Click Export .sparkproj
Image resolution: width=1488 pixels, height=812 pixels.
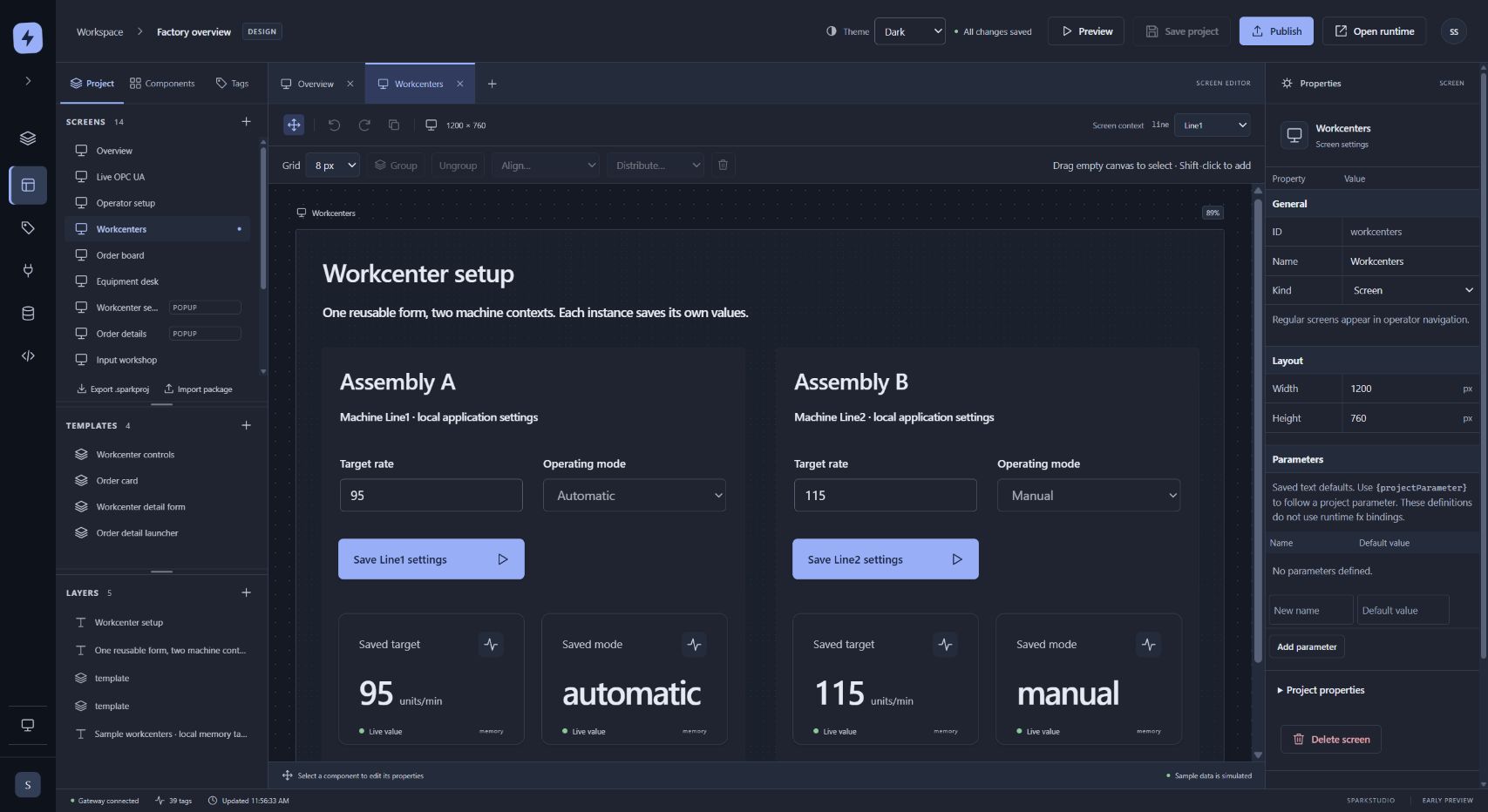[112, 389]
